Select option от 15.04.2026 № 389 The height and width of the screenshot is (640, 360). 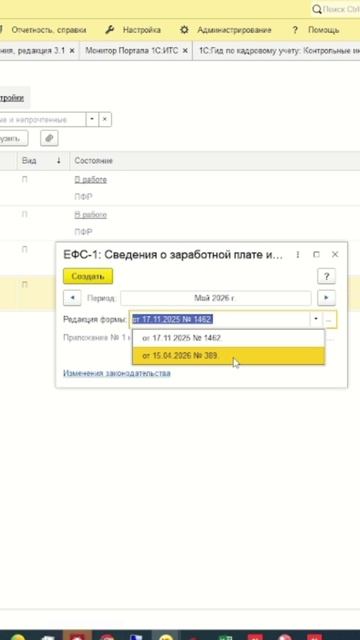(x=229, y=356)
